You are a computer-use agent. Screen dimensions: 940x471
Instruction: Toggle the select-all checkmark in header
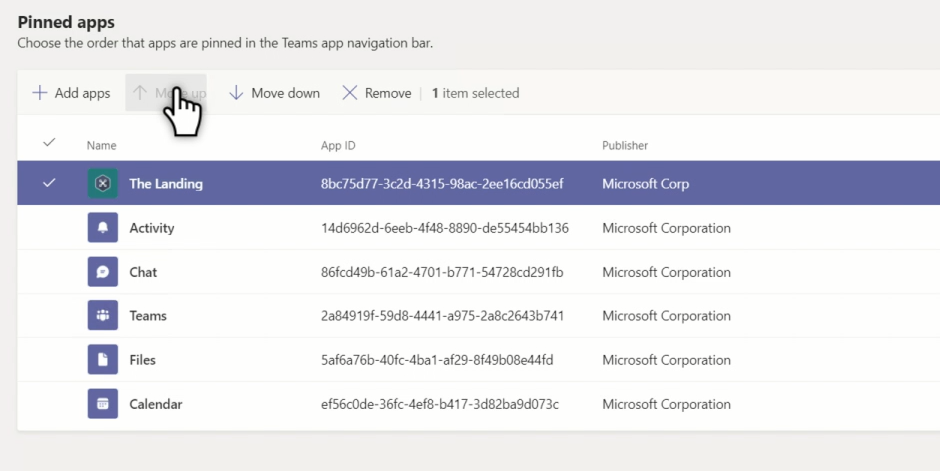click(49, 144)
